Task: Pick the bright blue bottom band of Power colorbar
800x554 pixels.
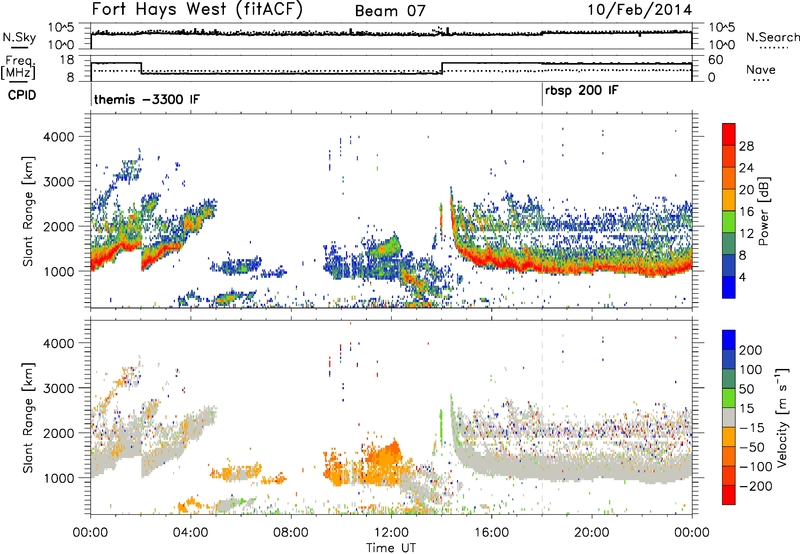Action: coord(729,287)
